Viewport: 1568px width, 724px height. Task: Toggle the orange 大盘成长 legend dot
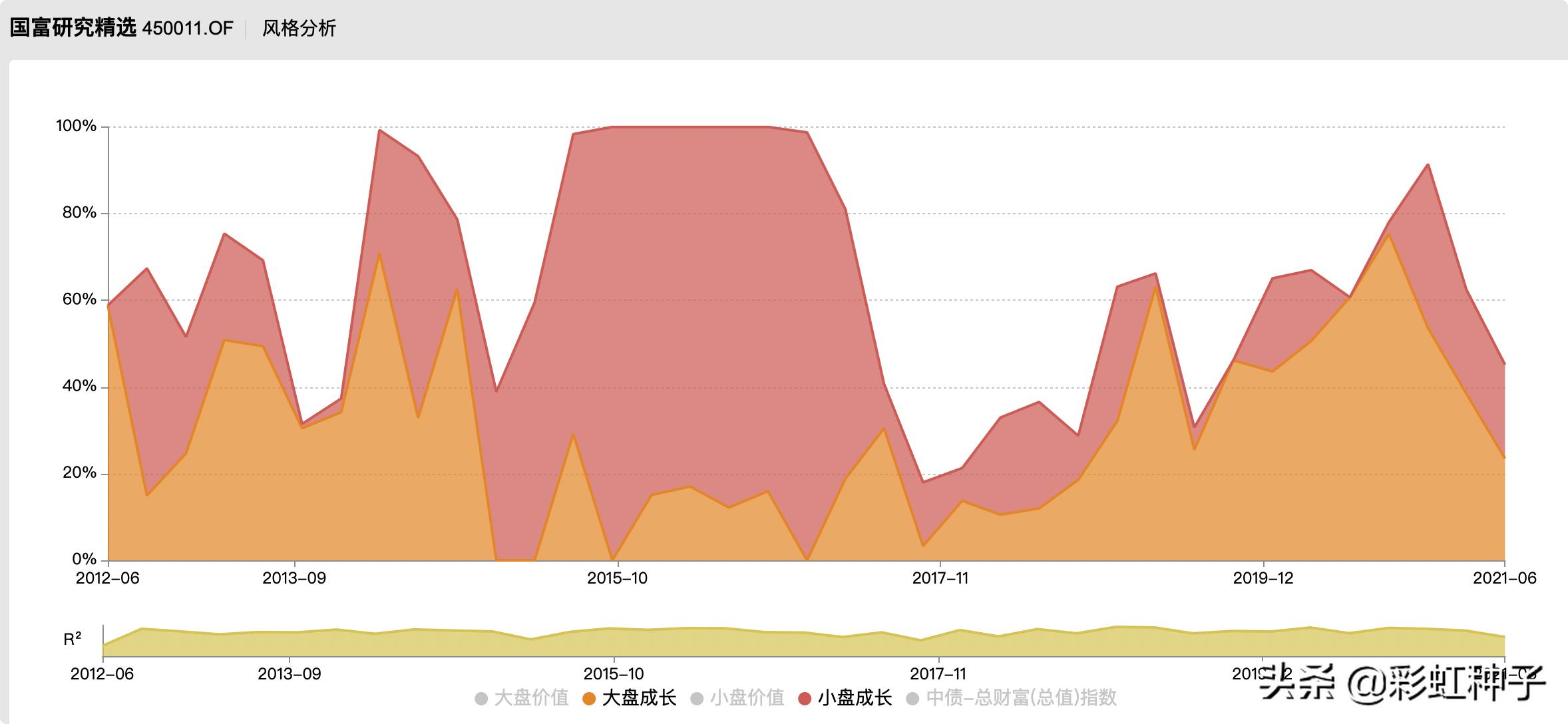point(589,699)
